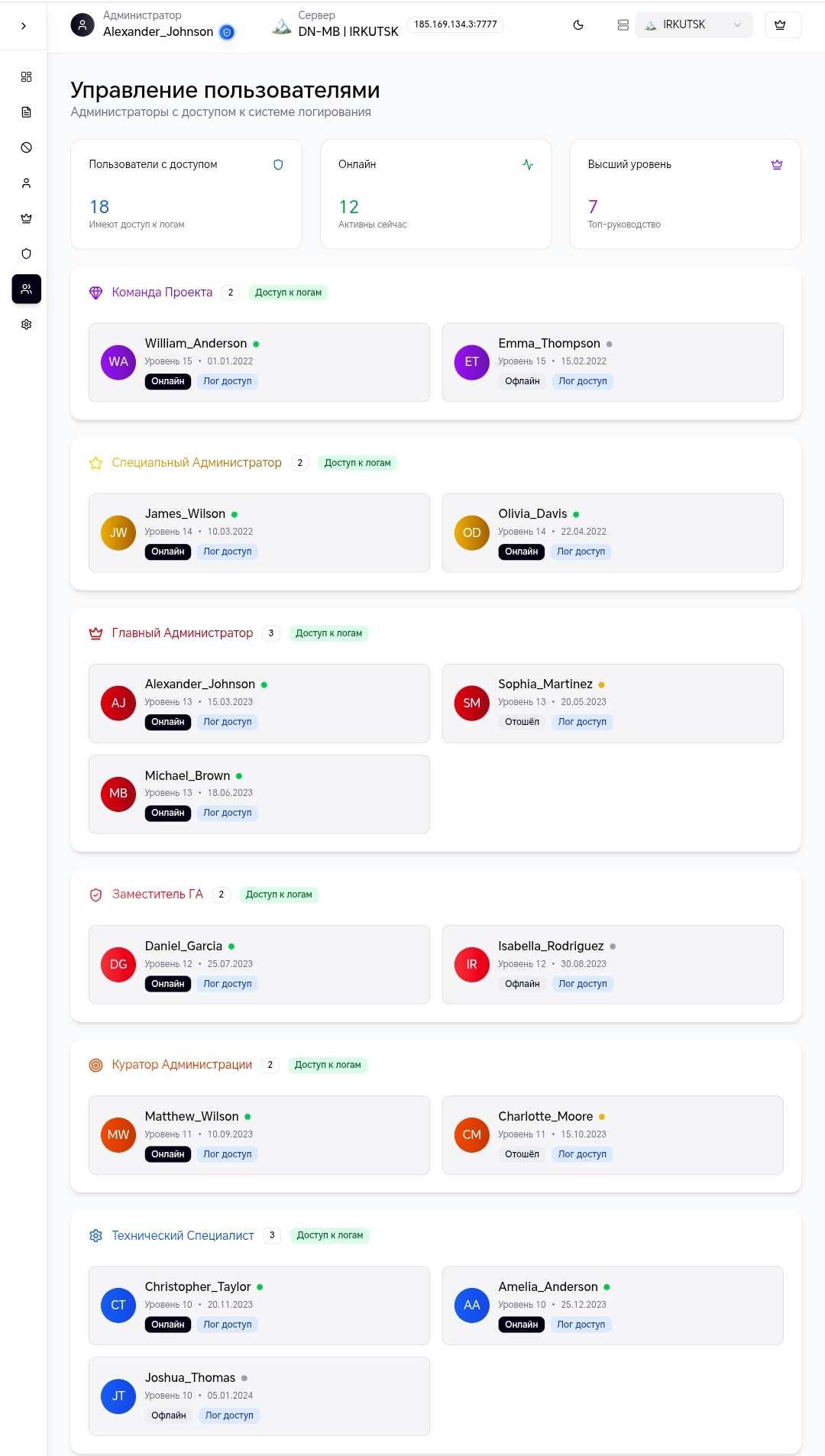
Task: Click Лог доступ badge for Sophia_Martinez
Action: pos(582,722)
